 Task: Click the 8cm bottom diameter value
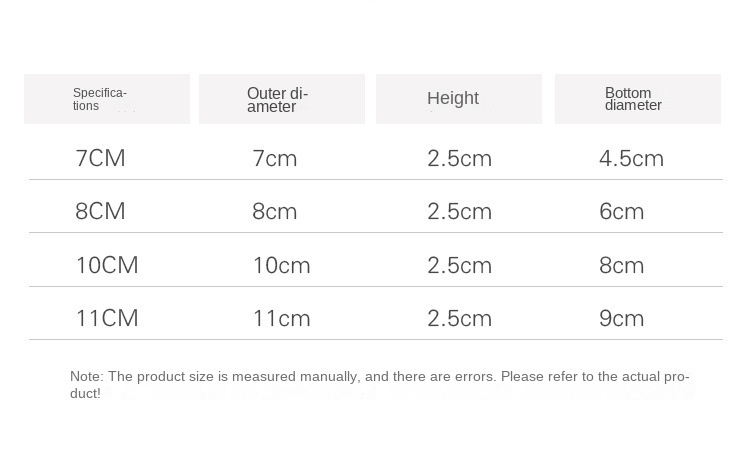(x=621, y=265)
